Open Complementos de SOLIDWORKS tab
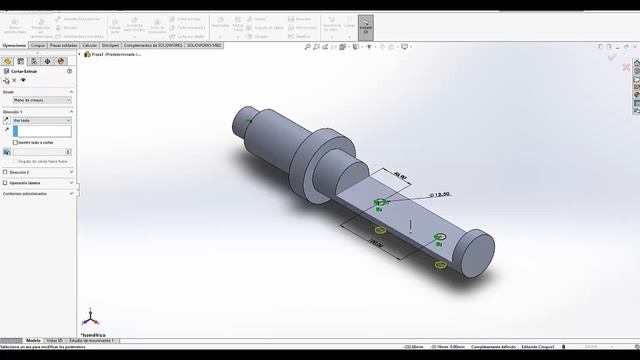The image size is (640, 360). (153, 45)
